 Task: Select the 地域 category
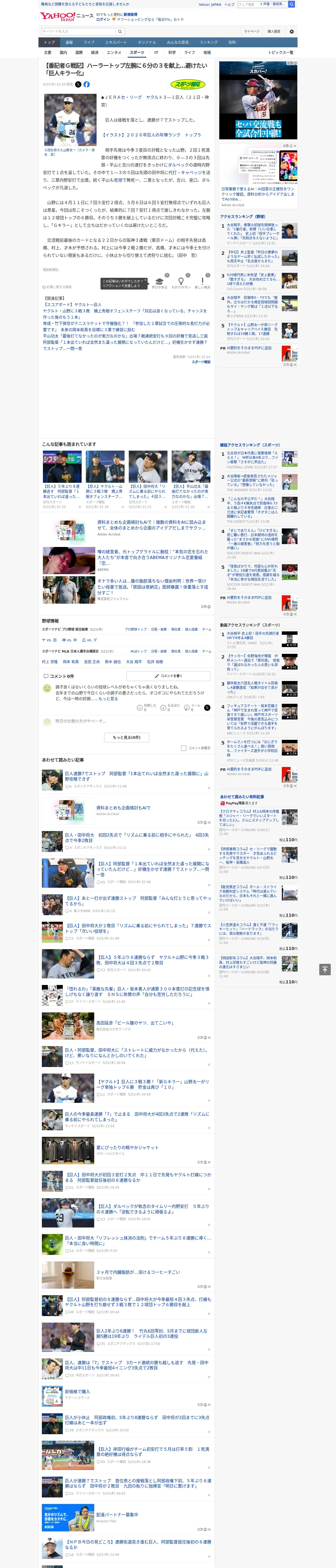[x=207, y=52]
